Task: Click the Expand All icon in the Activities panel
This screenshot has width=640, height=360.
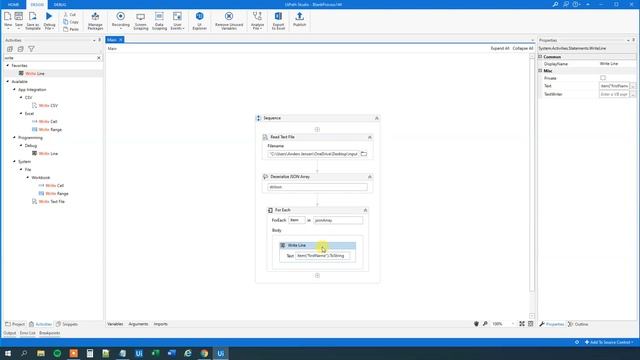Action: 10,49
